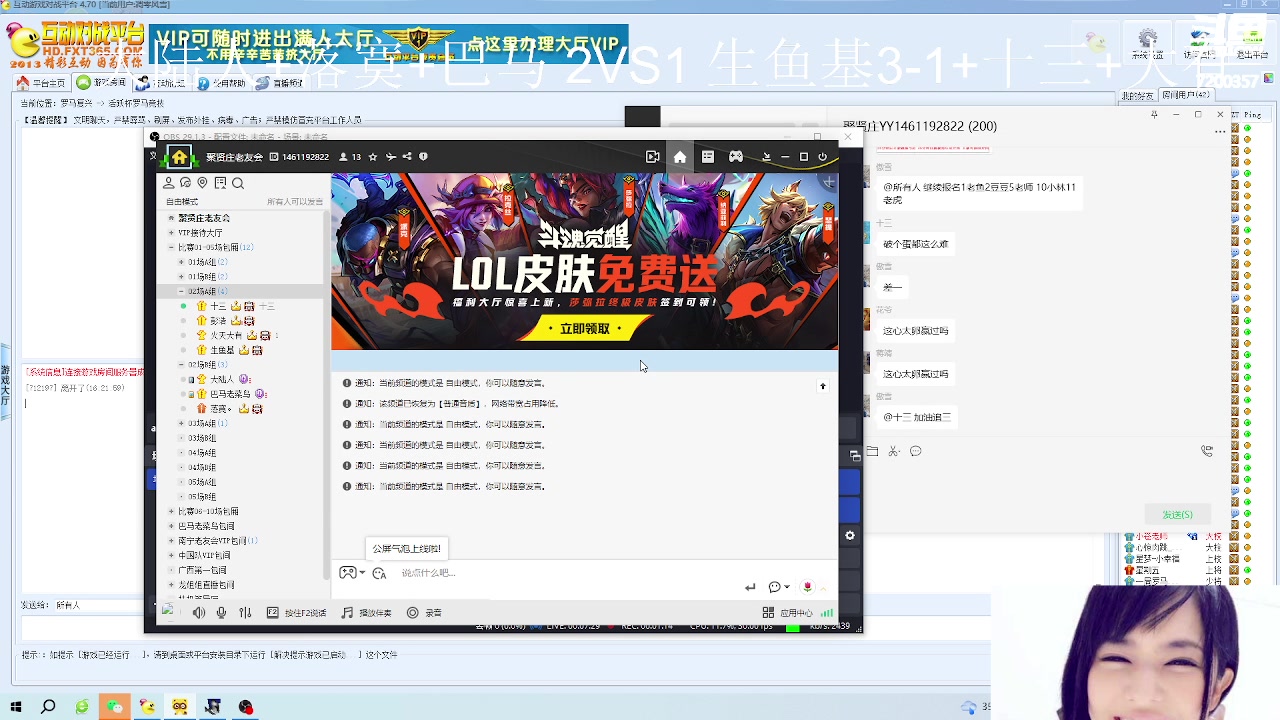This screenshot has width=1280, height=720.
Task: Open the dropdown arrow beside the chat gamepad icon
Action: (x=362, y=573)
